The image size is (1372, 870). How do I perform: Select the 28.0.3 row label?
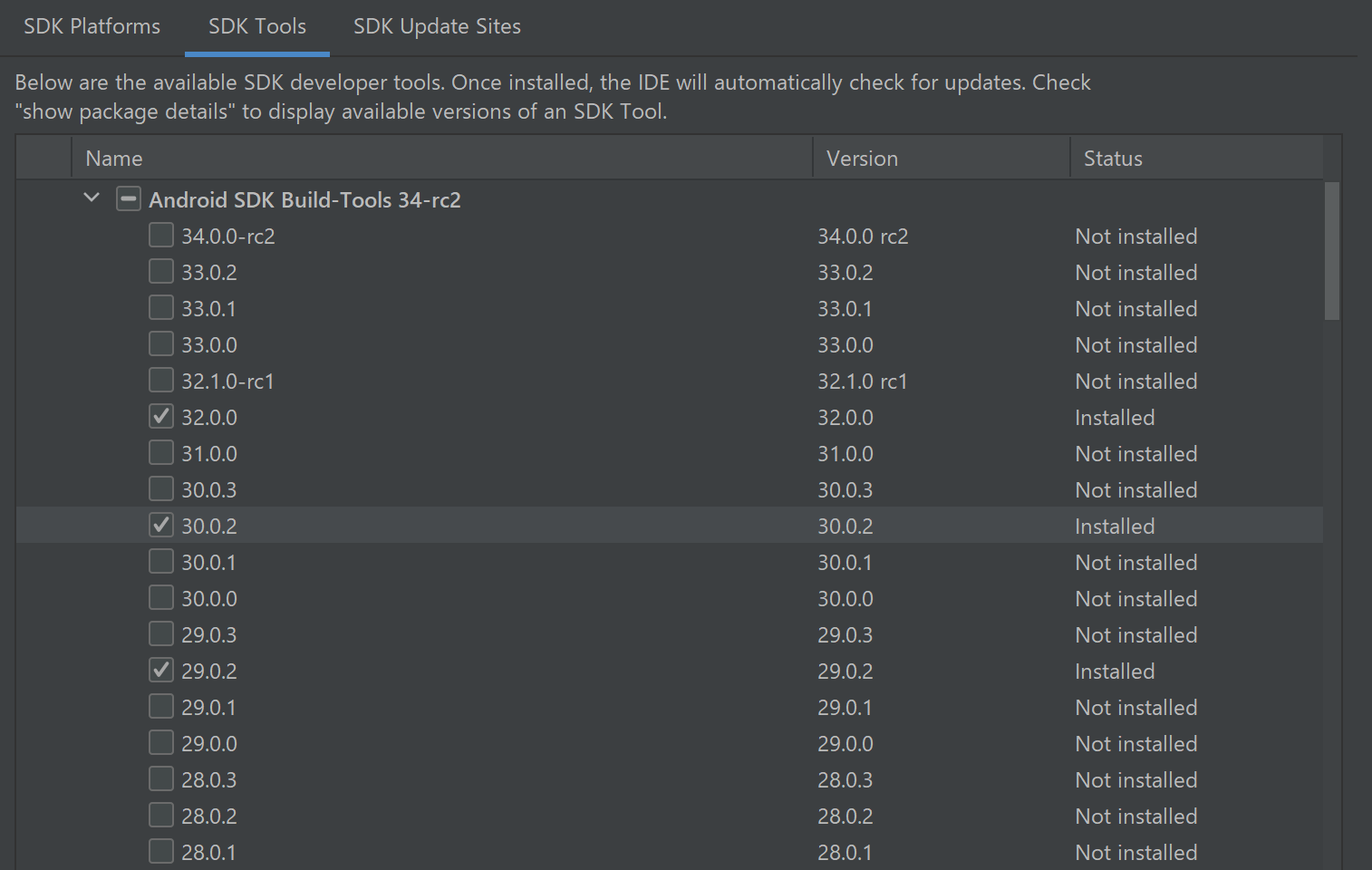point(209,780)
